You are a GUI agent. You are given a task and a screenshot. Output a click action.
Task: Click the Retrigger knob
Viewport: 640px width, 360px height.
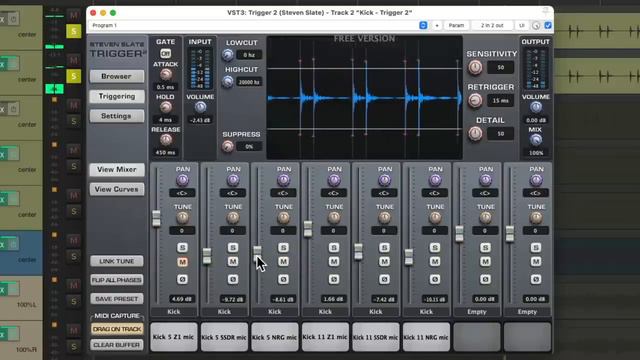475,100
